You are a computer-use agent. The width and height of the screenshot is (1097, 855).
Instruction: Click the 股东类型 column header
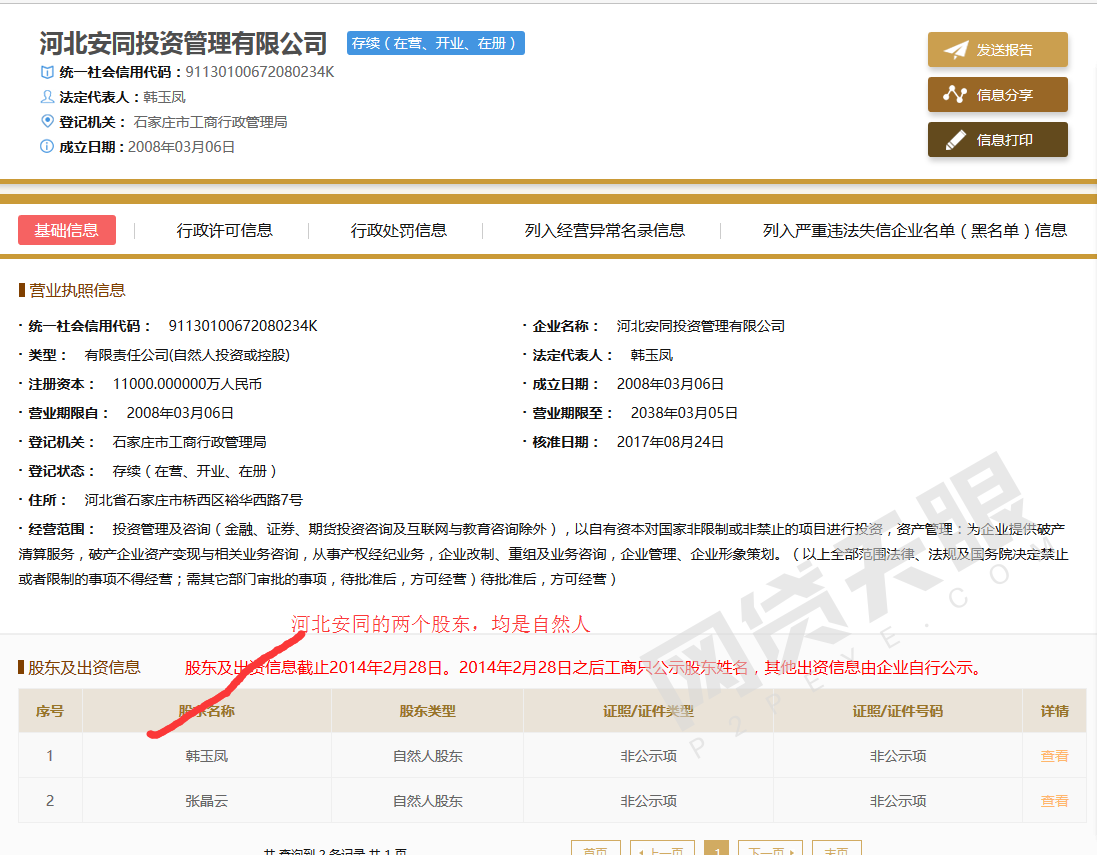click(x=427, y=711)
